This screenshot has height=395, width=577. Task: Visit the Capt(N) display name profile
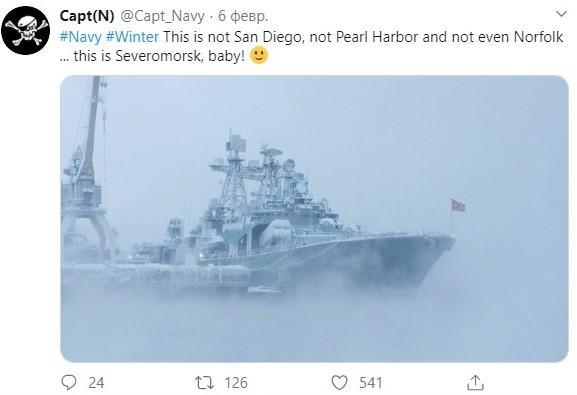click(x=87, y=16)
